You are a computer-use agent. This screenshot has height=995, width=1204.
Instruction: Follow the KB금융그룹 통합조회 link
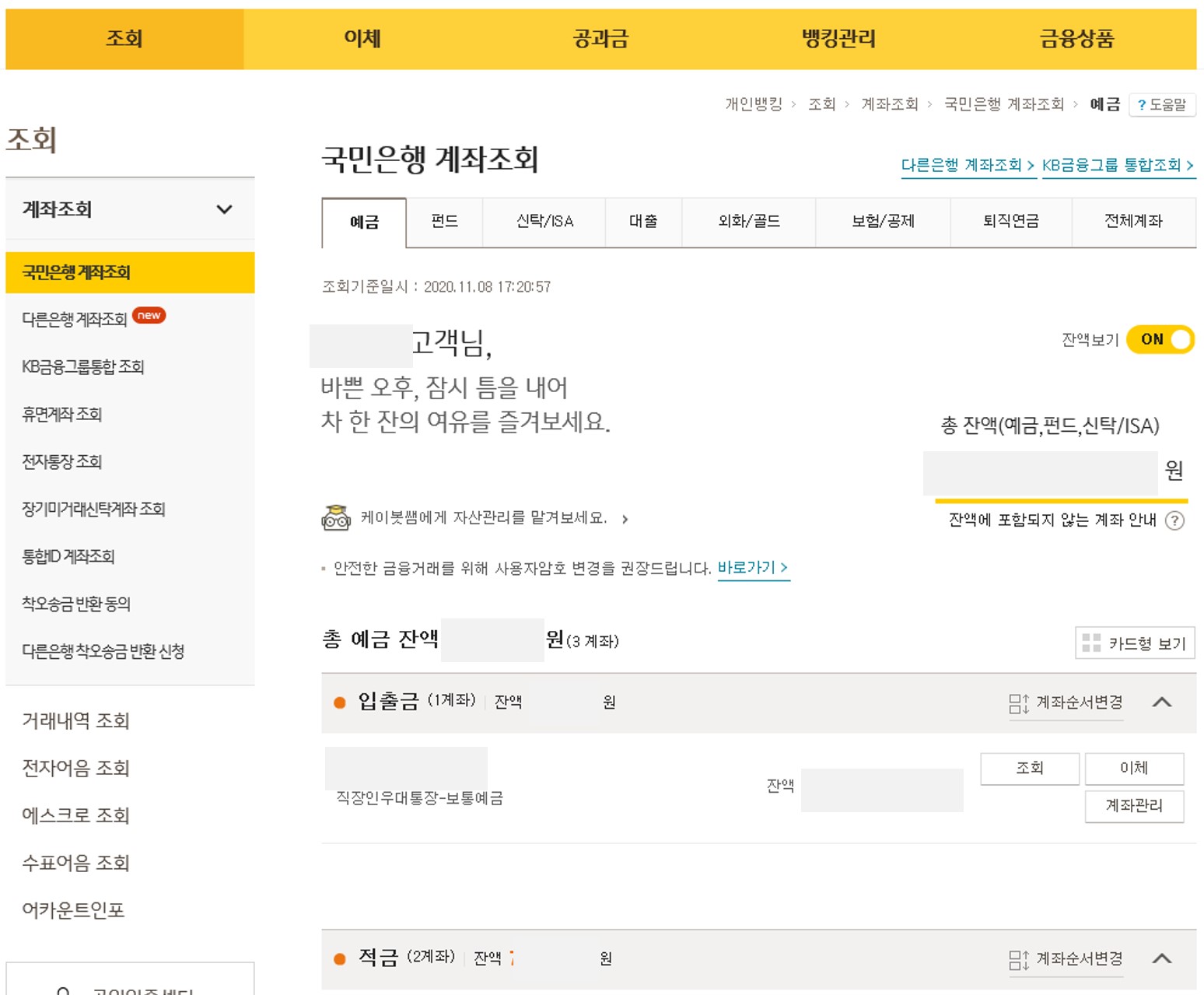tap(1118, 166)
